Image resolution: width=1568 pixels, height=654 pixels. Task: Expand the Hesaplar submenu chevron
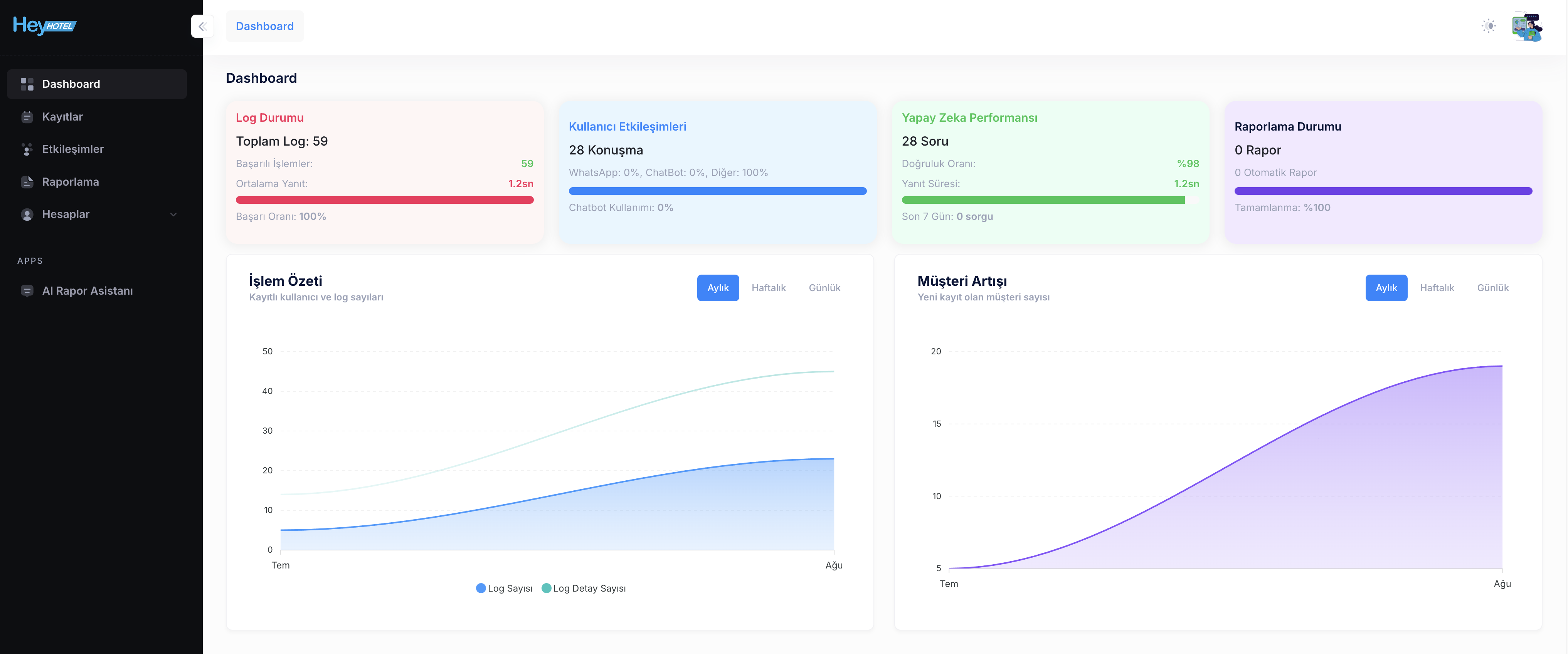coord(173,214)
